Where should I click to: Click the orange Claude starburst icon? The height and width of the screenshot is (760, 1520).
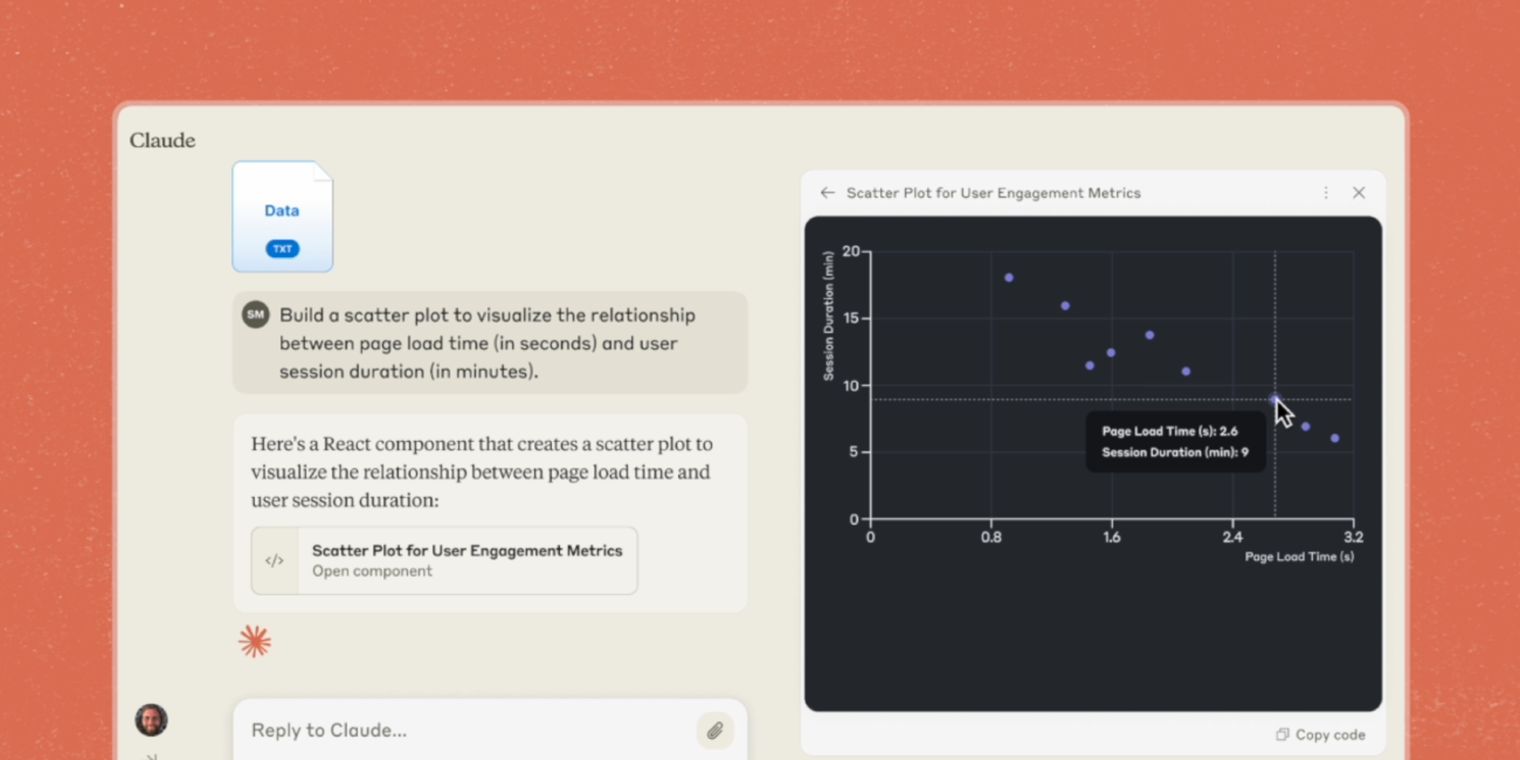(x=255, y=641)
